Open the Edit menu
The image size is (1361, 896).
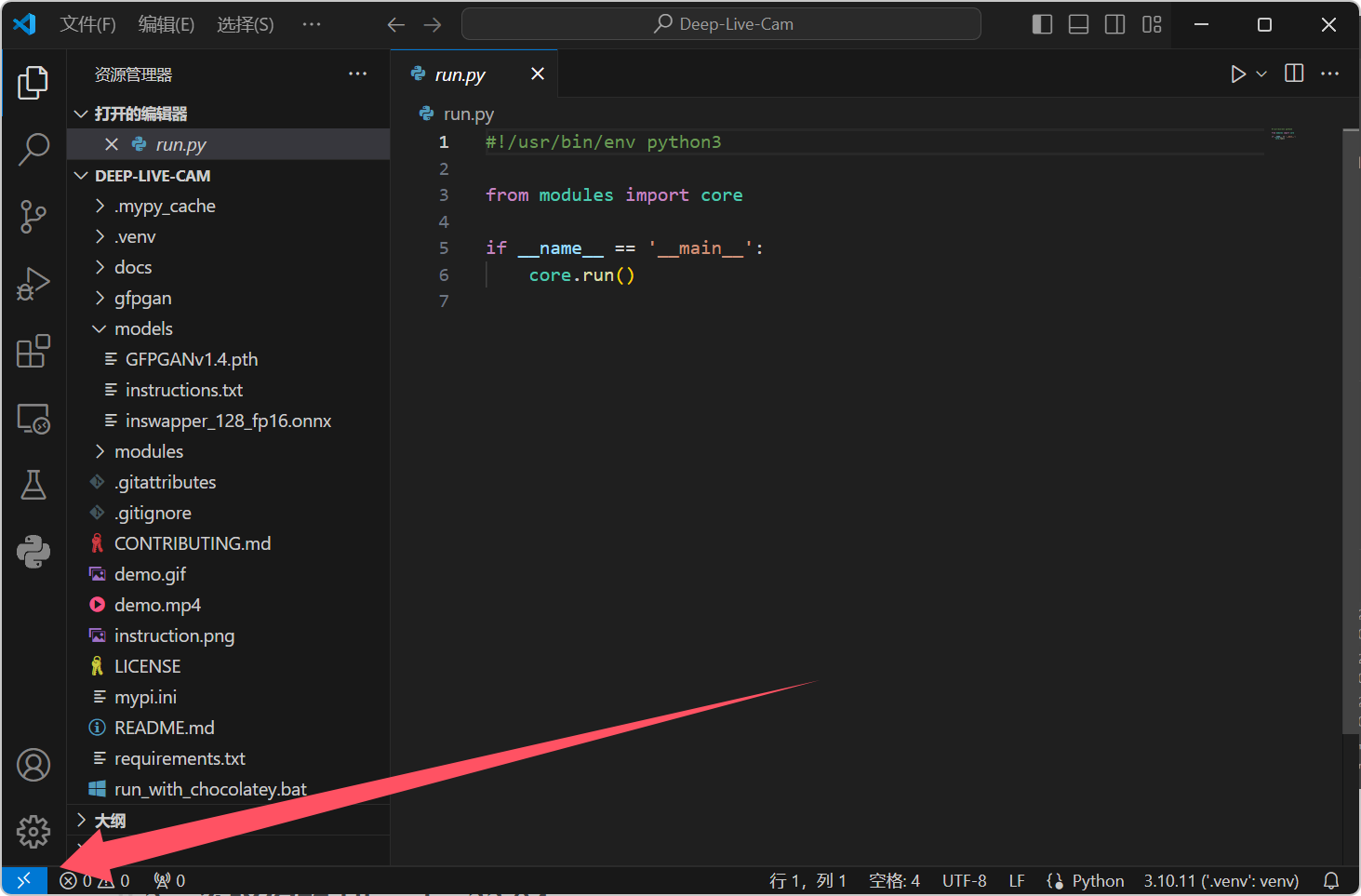click(167, 25)
